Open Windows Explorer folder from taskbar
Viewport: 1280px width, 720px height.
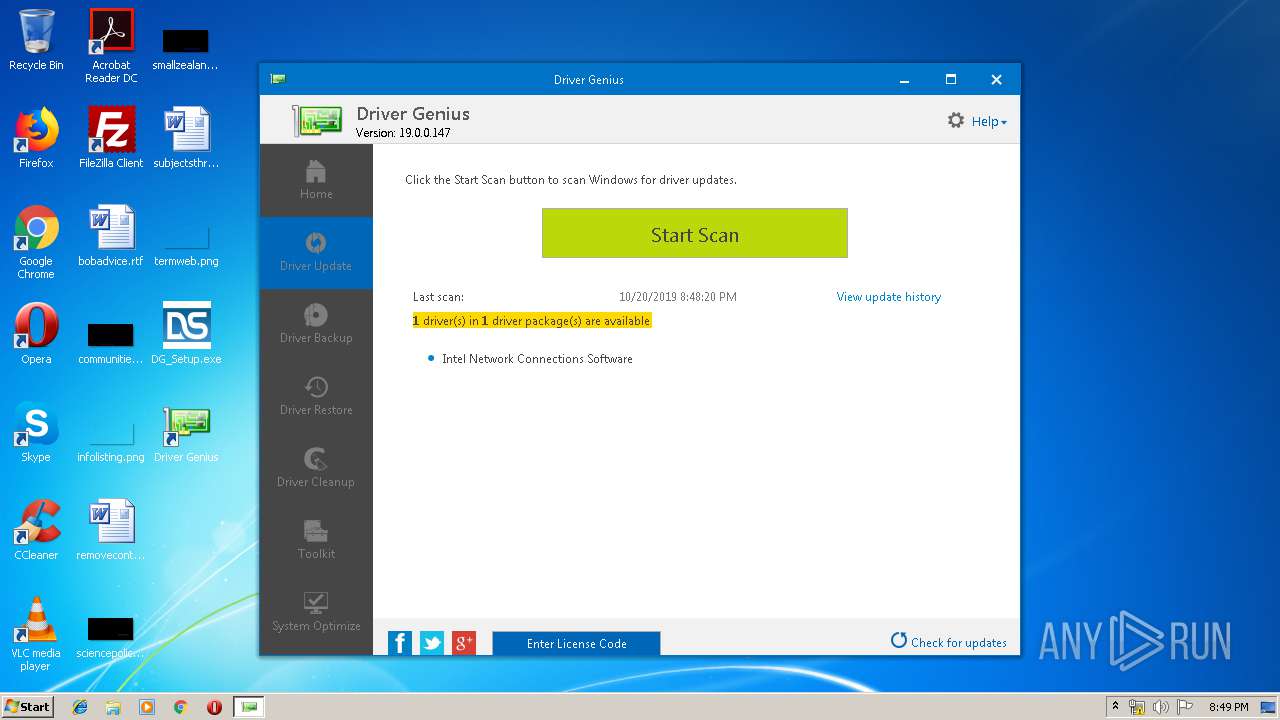point(113,707)
